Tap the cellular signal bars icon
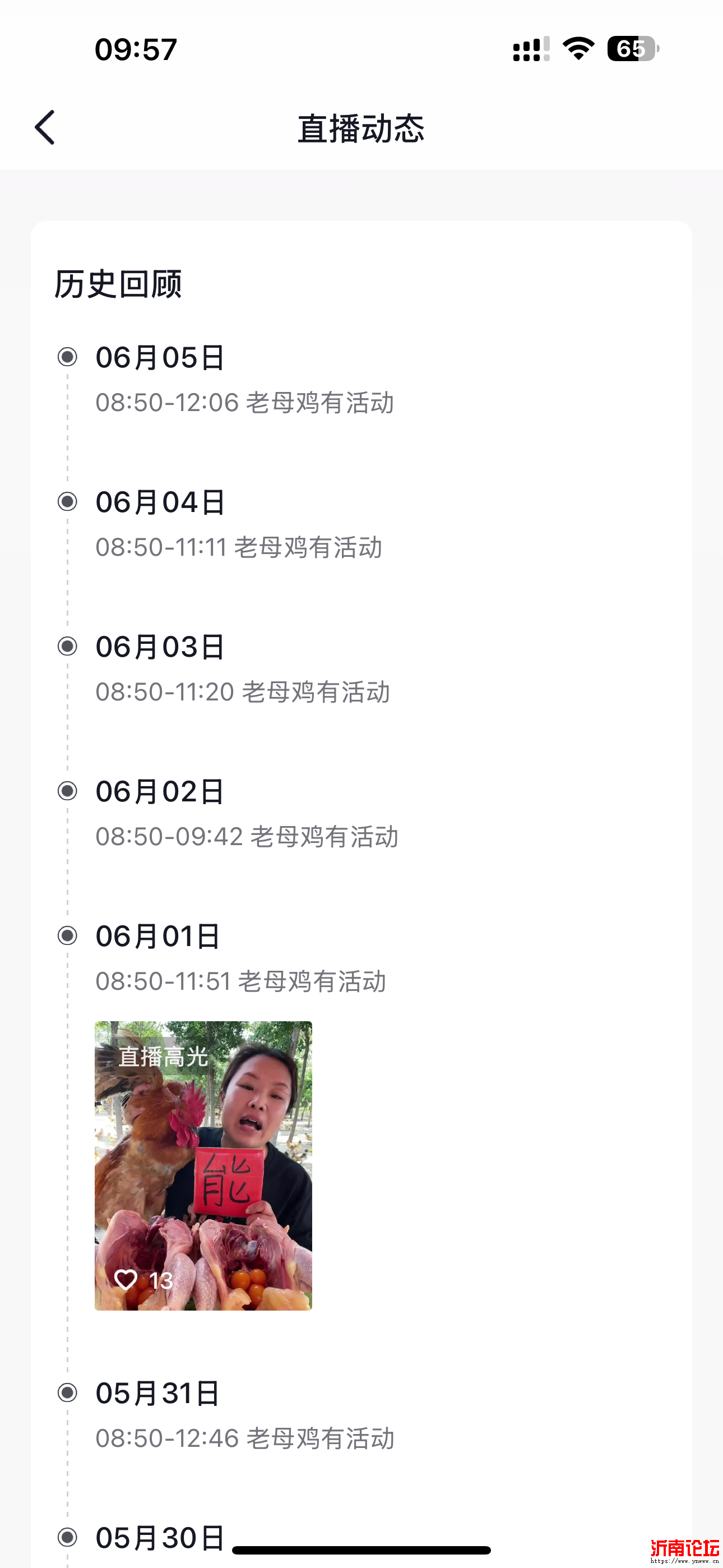 pos(531,49)
